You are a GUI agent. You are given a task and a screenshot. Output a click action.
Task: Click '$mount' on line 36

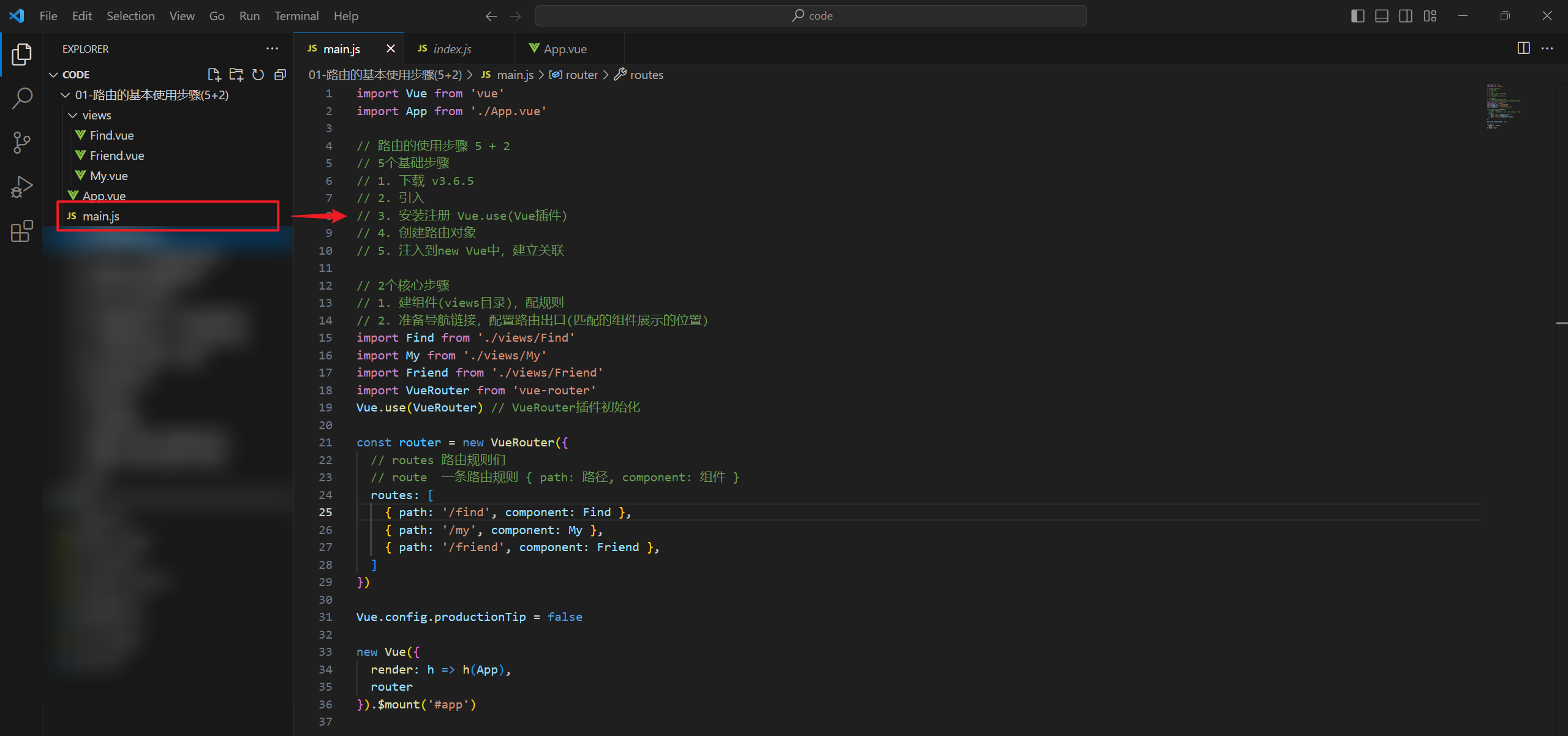(399, 705)
